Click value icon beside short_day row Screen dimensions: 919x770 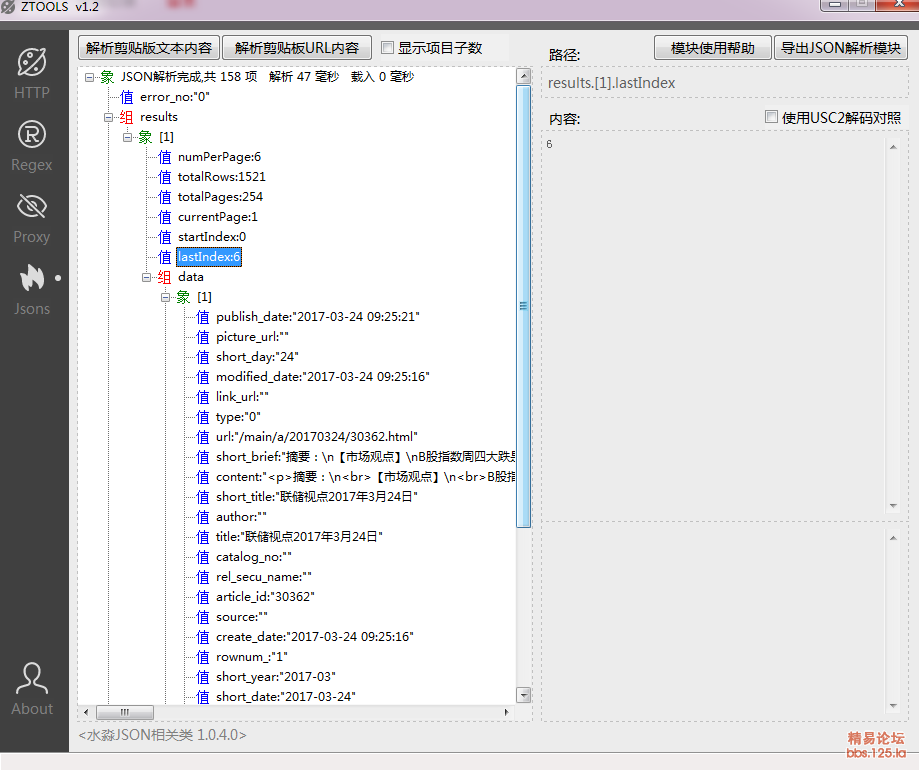(x=203, y=357)
